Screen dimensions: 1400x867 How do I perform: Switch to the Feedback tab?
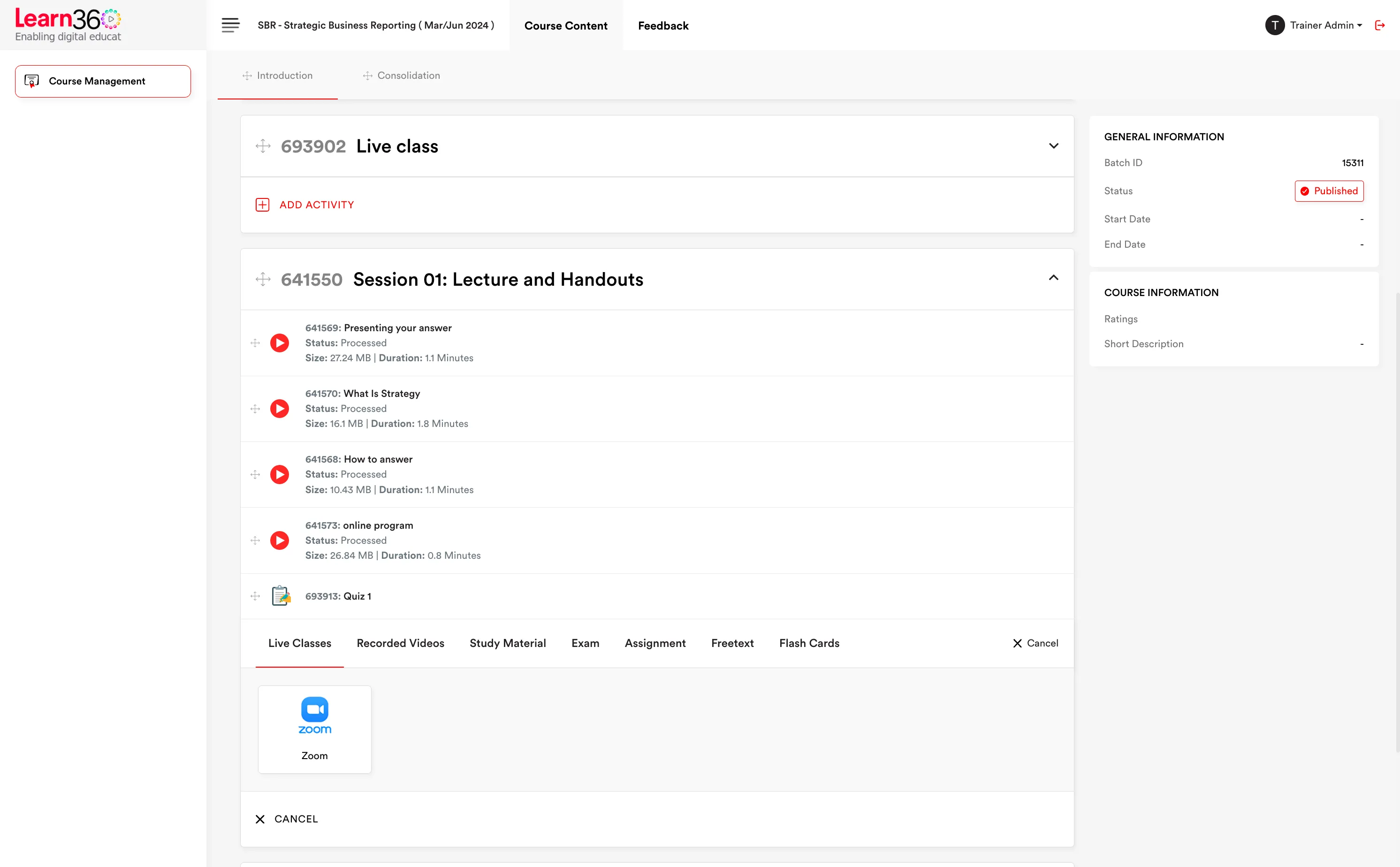tap(663, 25)
